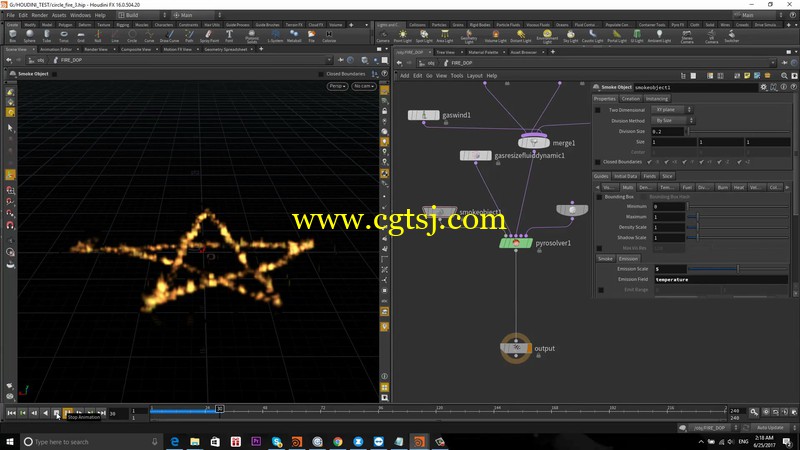Image resolution: width=800 pixels, height=450 pixels.
Task: Toggle Closed Boundaries checkbox above viewport
Action: coord(320,74)
